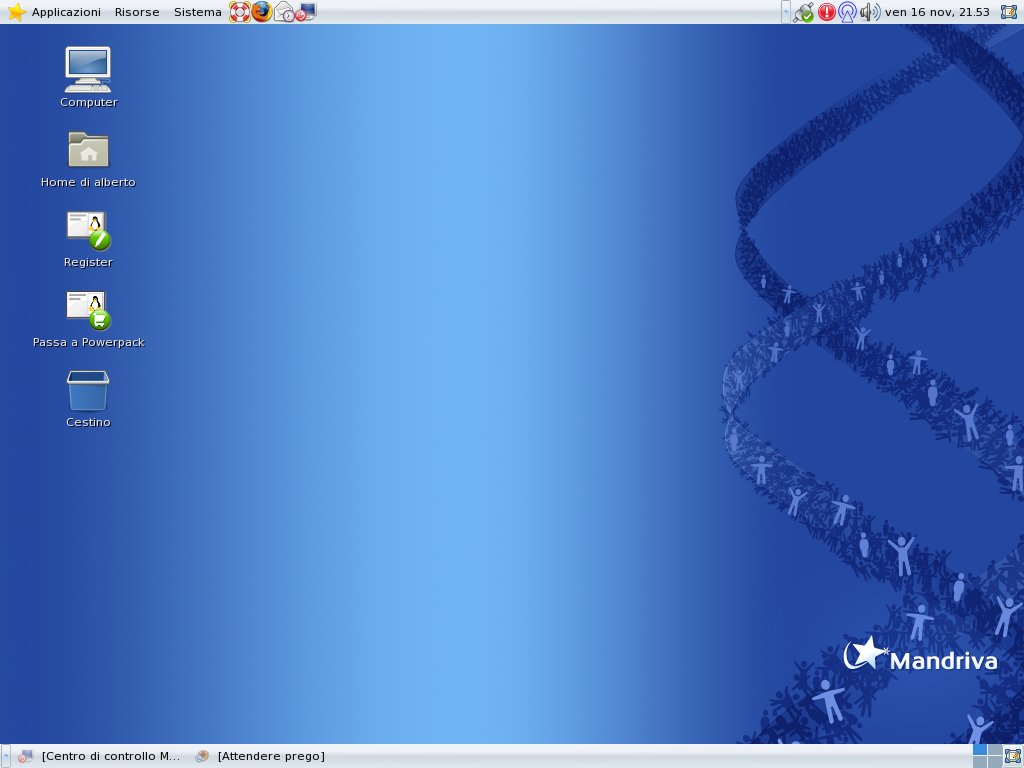Restore Centro di controllo window from taskbar
1024x768 pixels.
[99, 756]
